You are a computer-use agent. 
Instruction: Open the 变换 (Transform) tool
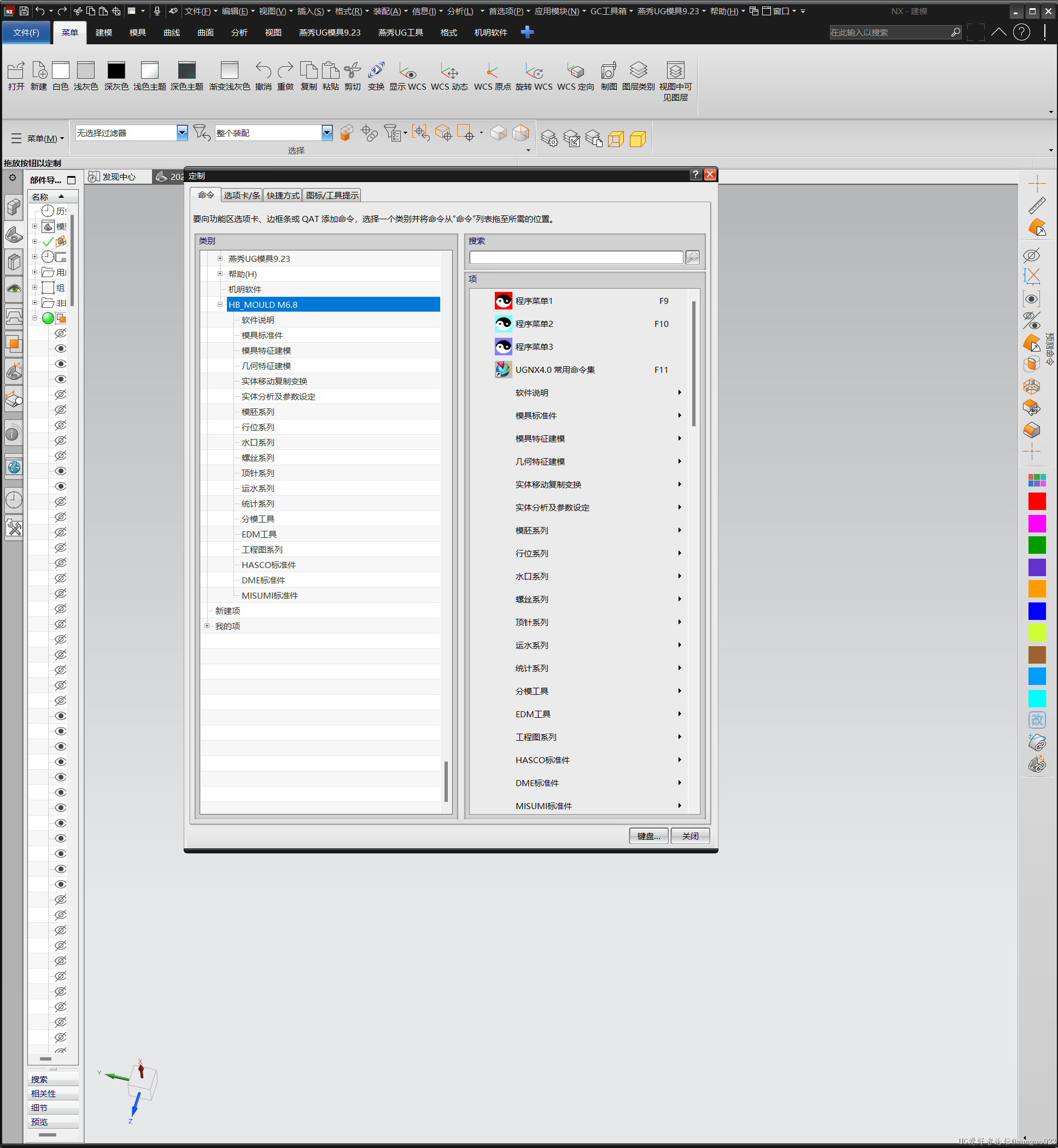point(376,71)
